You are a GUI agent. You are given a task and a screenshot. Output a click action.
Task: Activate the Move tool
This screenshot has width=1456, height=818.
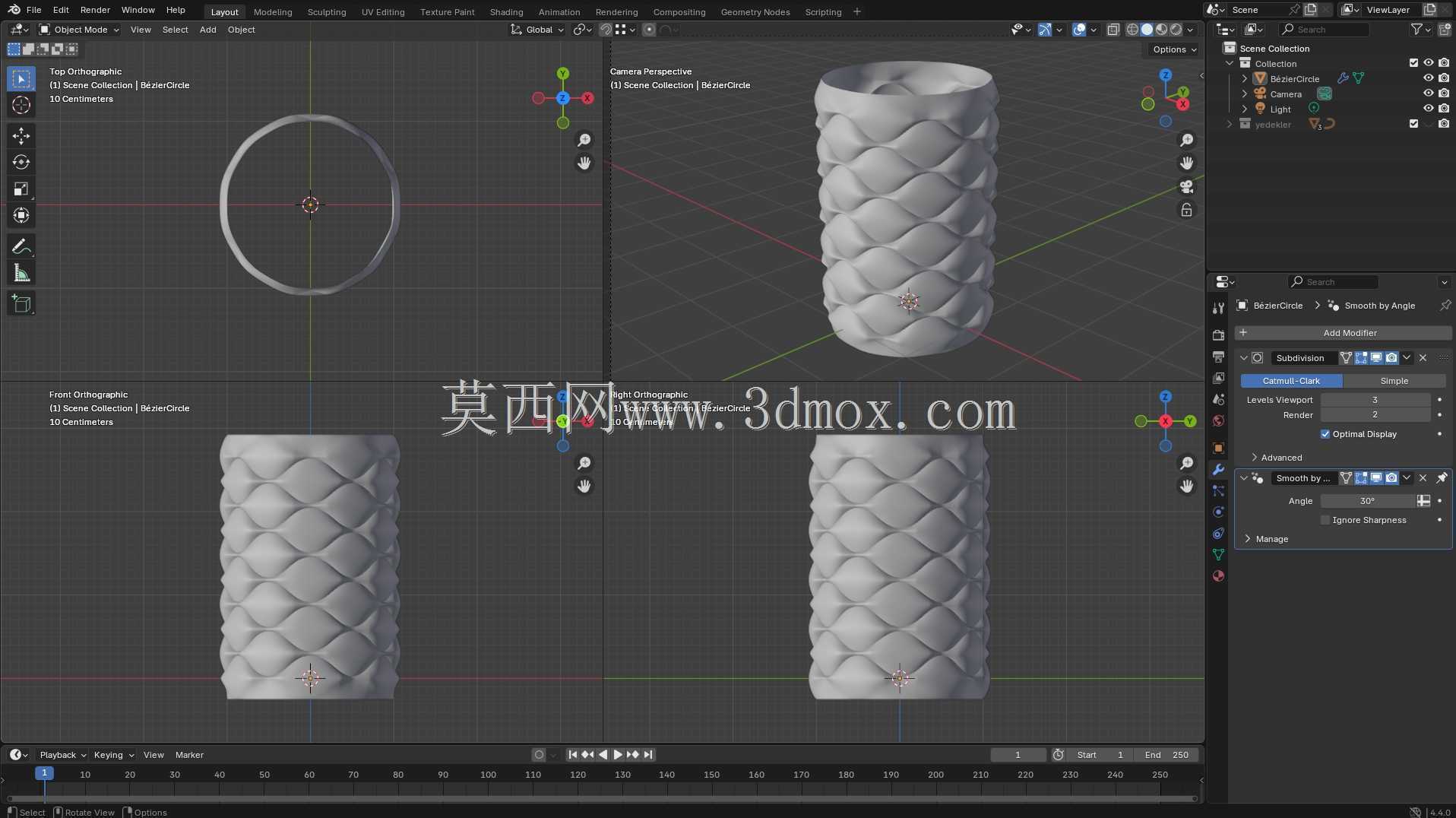(21, 136)
